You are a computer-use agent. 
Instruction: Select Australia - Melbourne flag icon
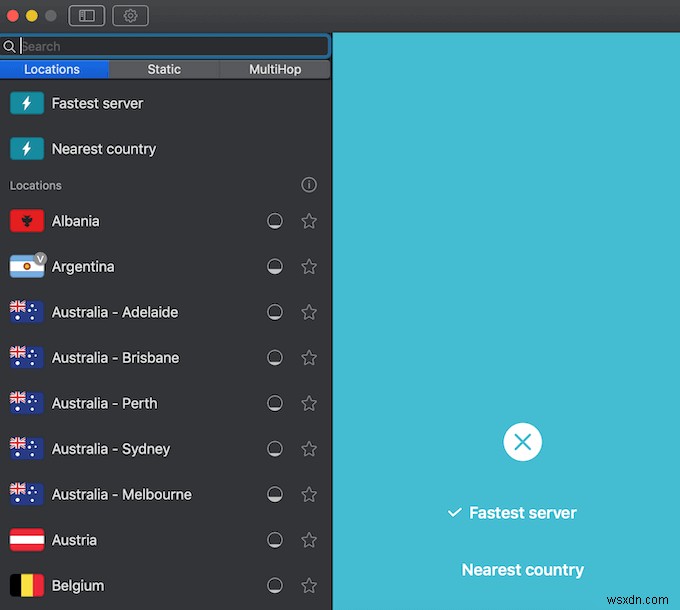27,494
